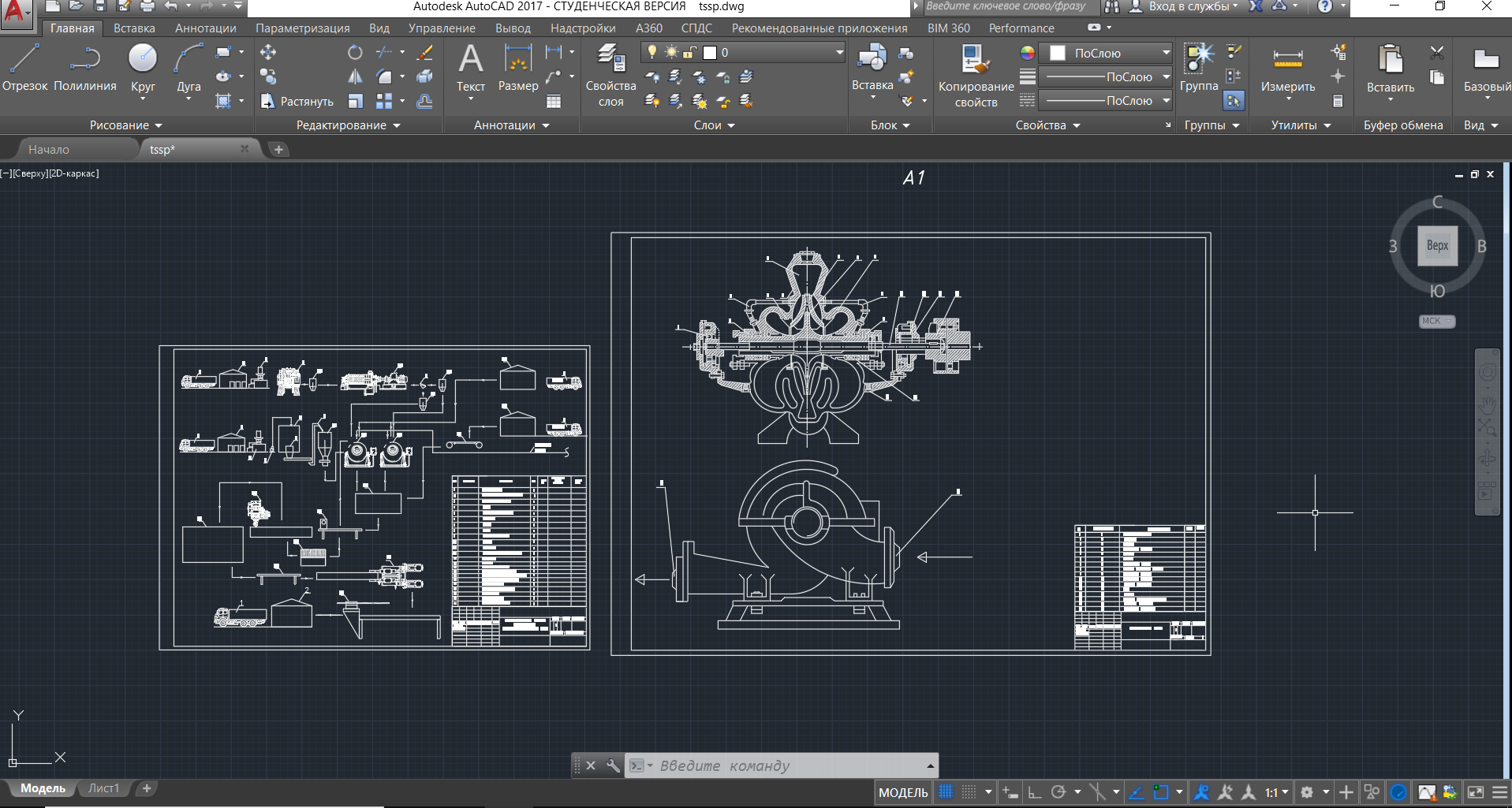The height and width of the screenshot is (808, 1512).
Task: Toggle ortho mode in status bar
Action: [x=1035, y=792]
